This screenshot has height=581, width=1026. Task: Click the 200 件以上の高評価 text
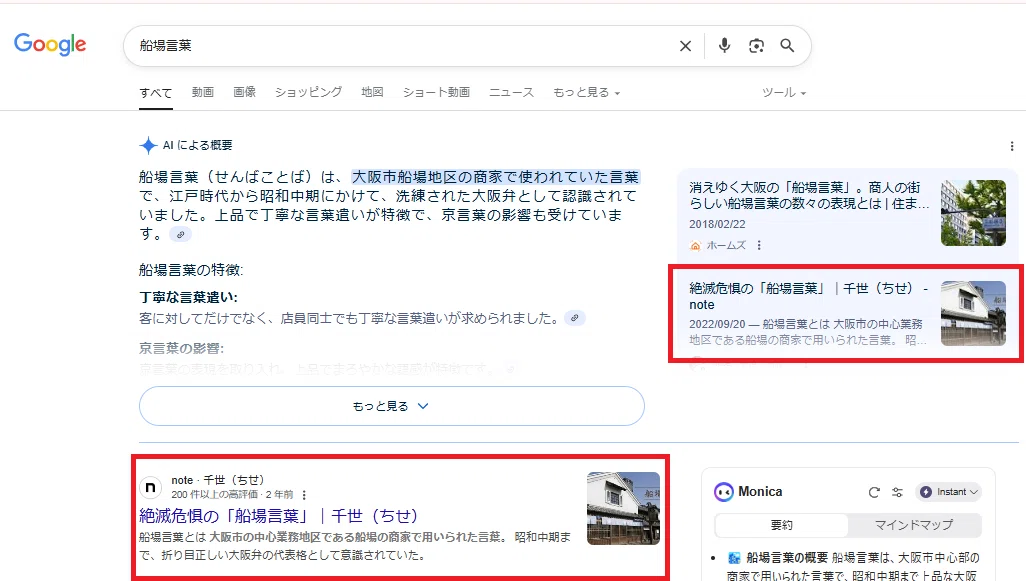pyautogui.click(x=215, y=495)
